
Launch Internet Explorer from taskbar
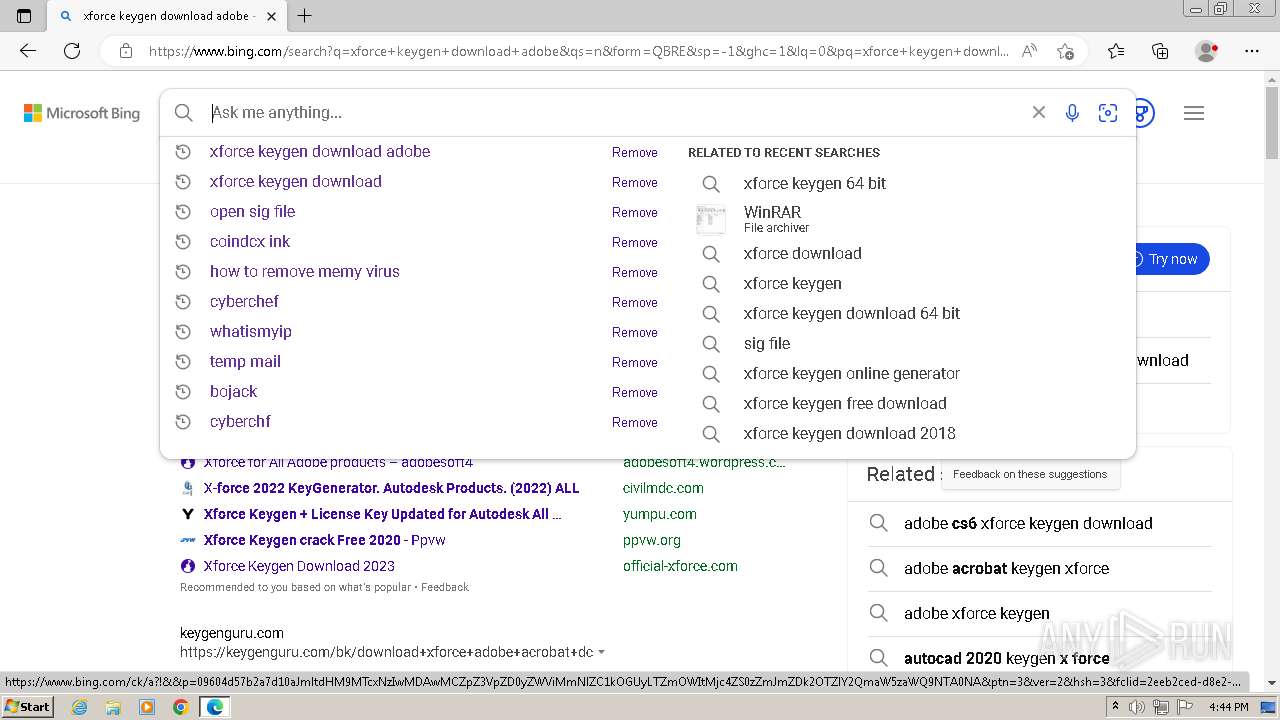point(80,707)
